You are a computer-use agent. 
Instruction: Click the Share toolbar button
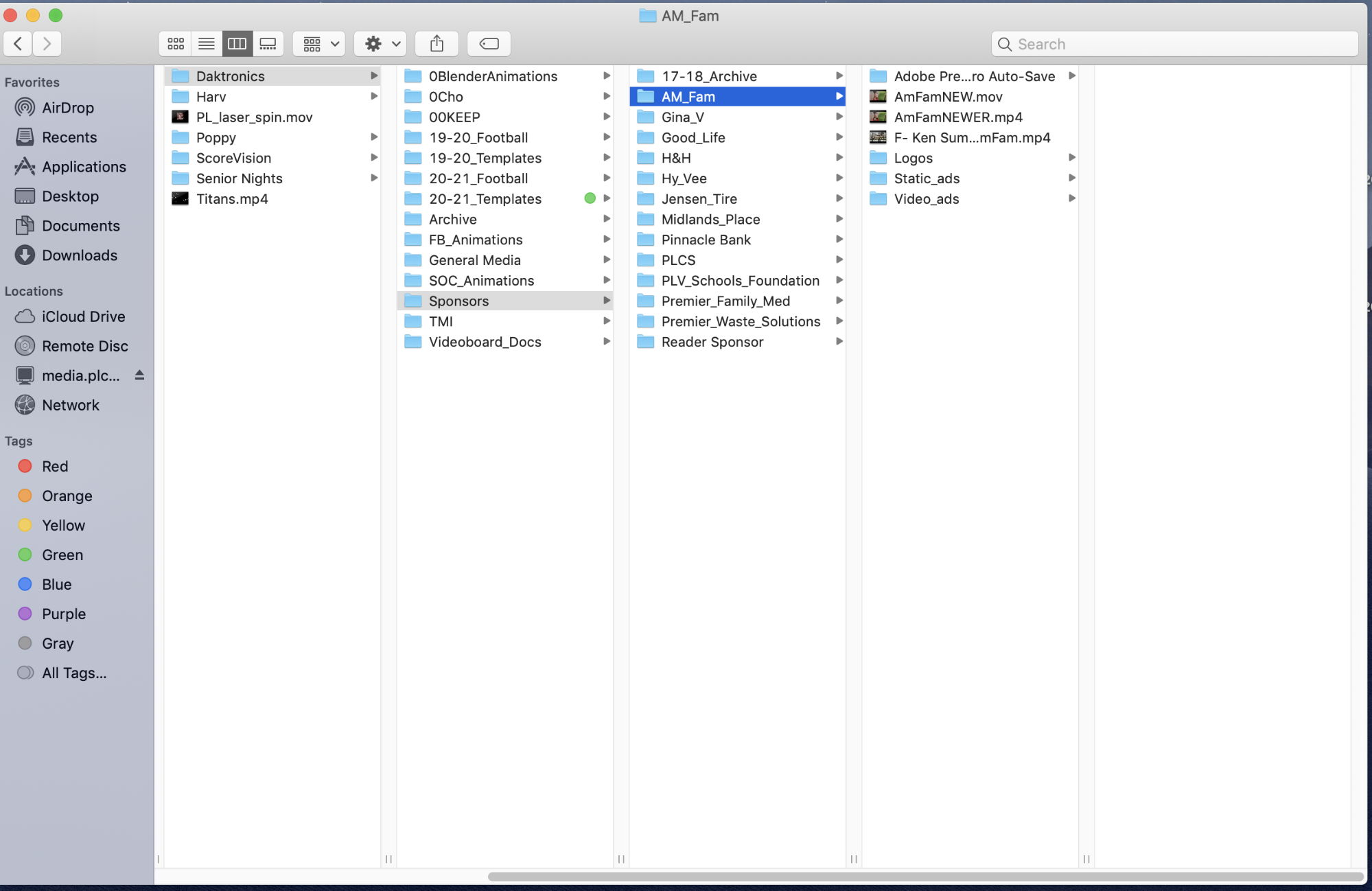click(x=437, y=44)
